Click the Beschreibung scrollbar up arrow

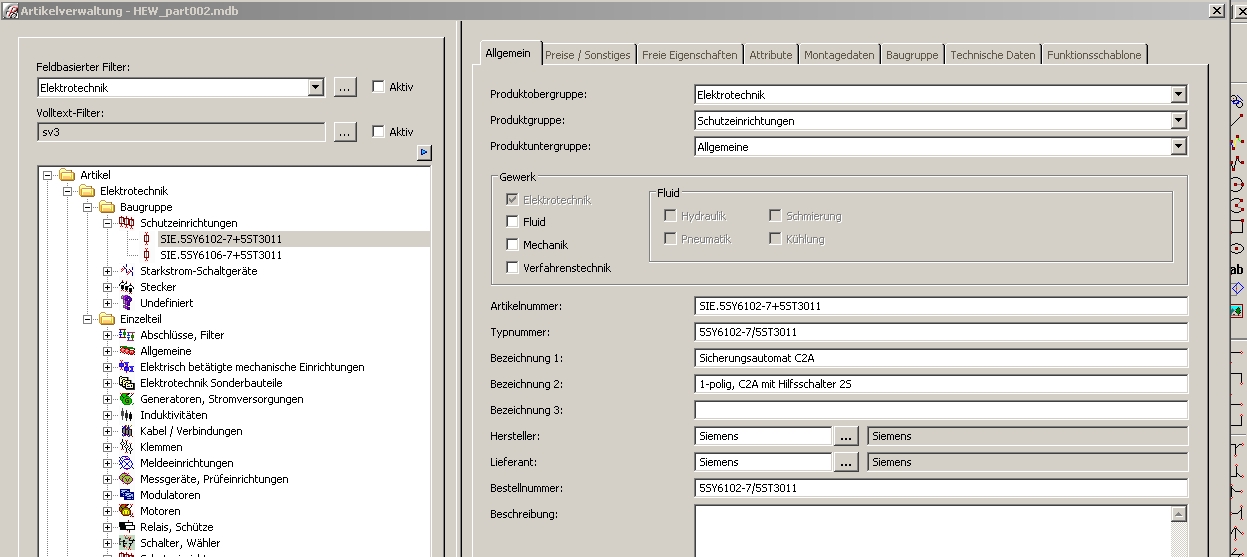pyautogui.click(x=1179, y=514)
